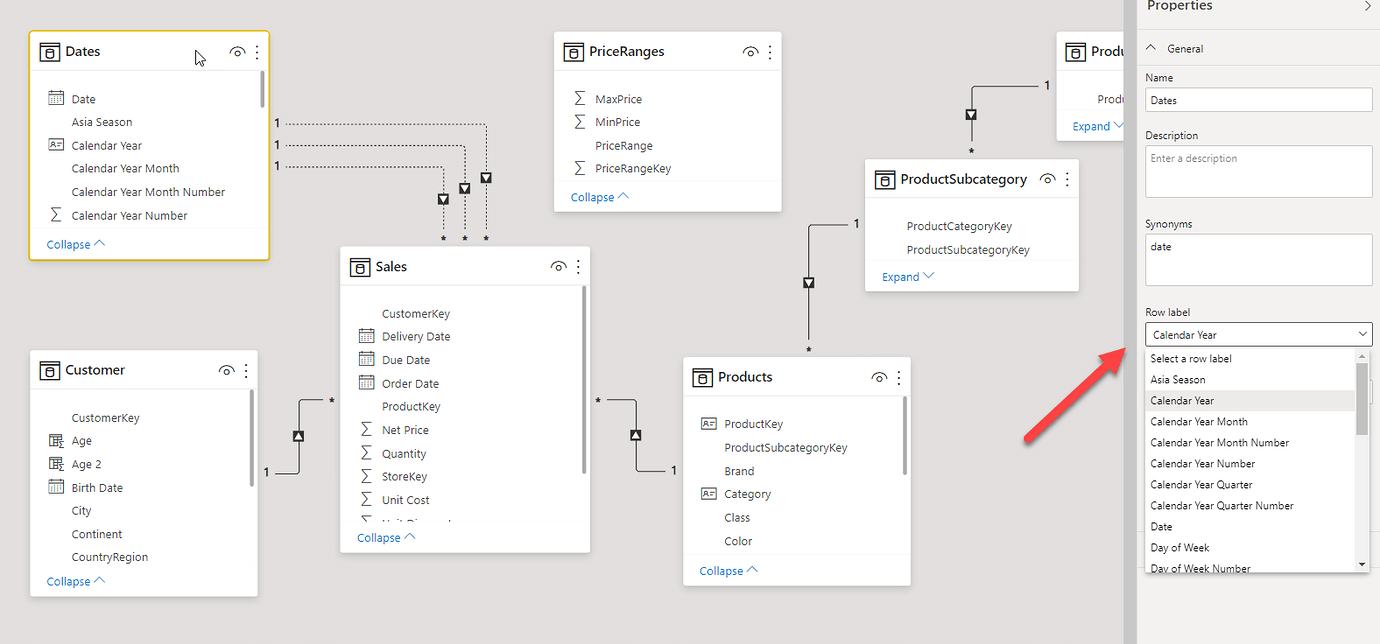Hide the Sales table using its eye icon
The width and height of the screenshot is (1380, 644).
point(558,266)
